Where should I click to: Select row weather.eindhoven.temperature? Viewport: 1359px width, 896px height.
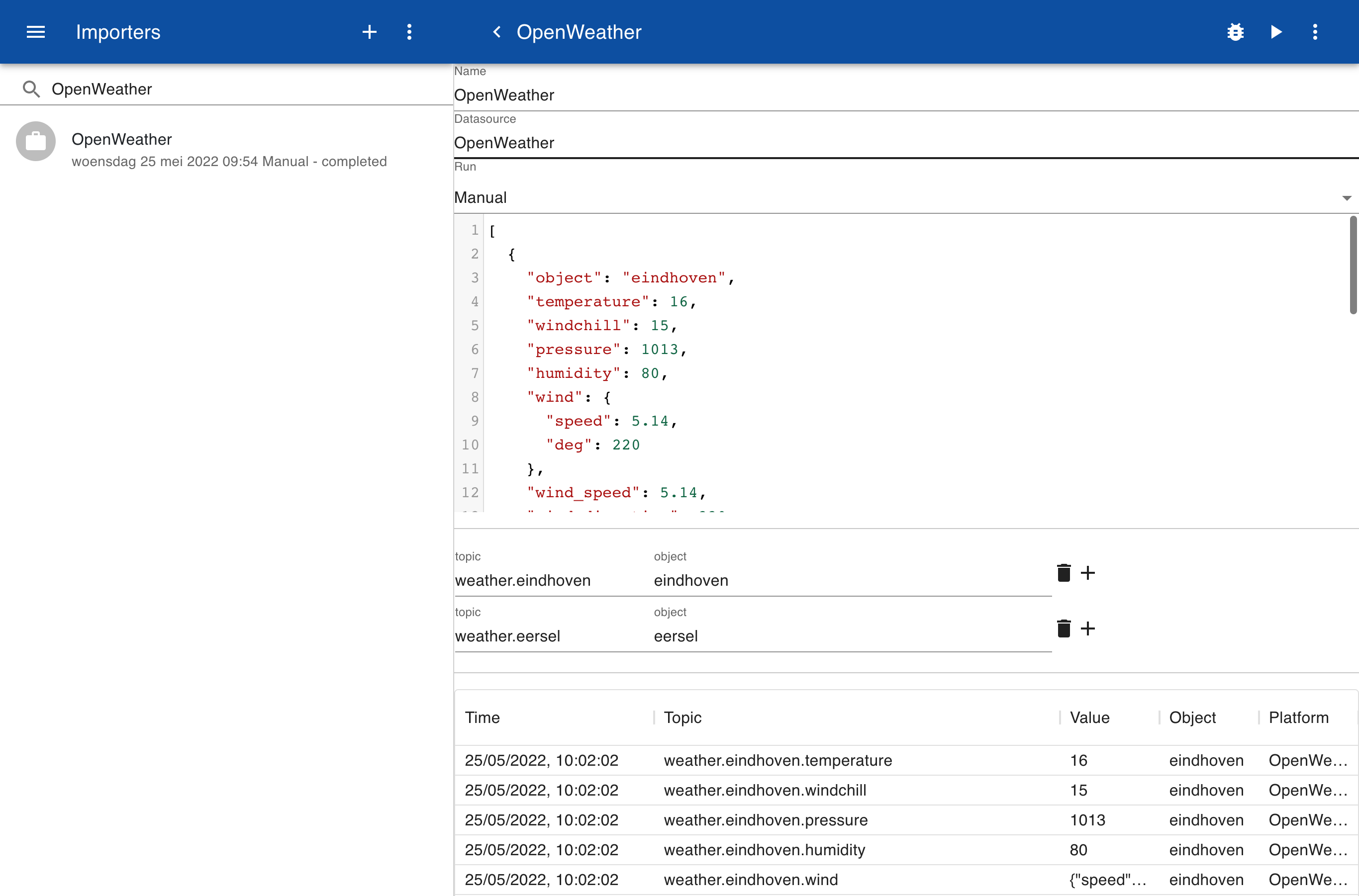906,761
